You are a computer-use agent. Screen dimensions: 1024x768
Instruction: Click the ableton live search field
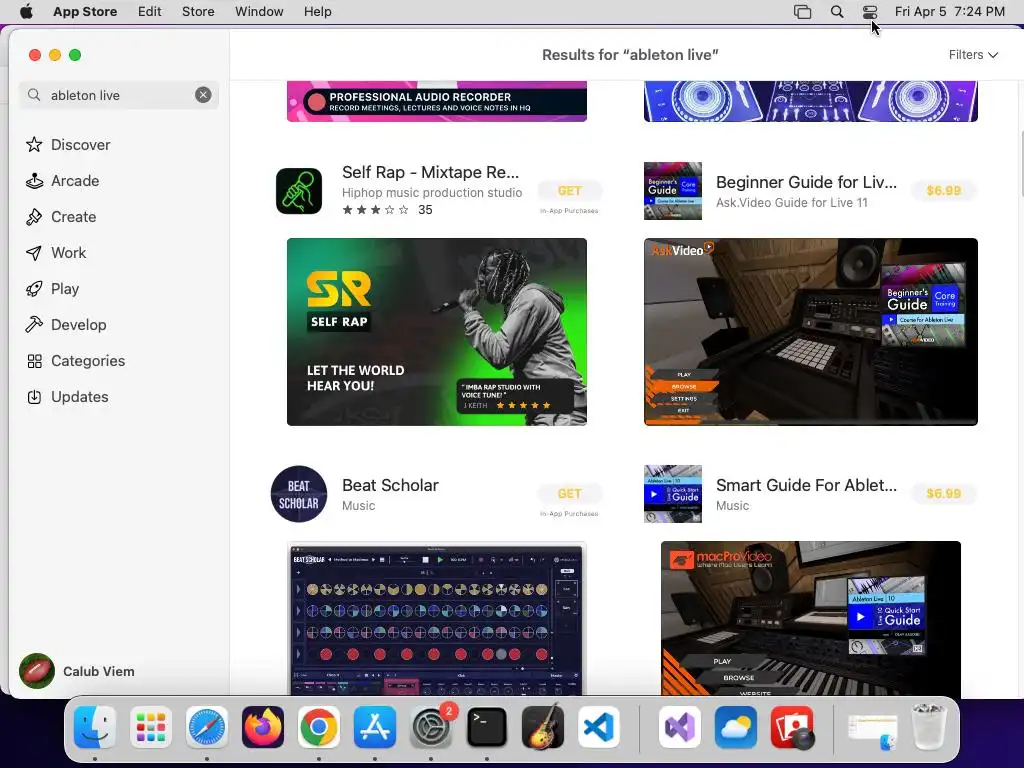pyautogui.click(x=119, y=95)
